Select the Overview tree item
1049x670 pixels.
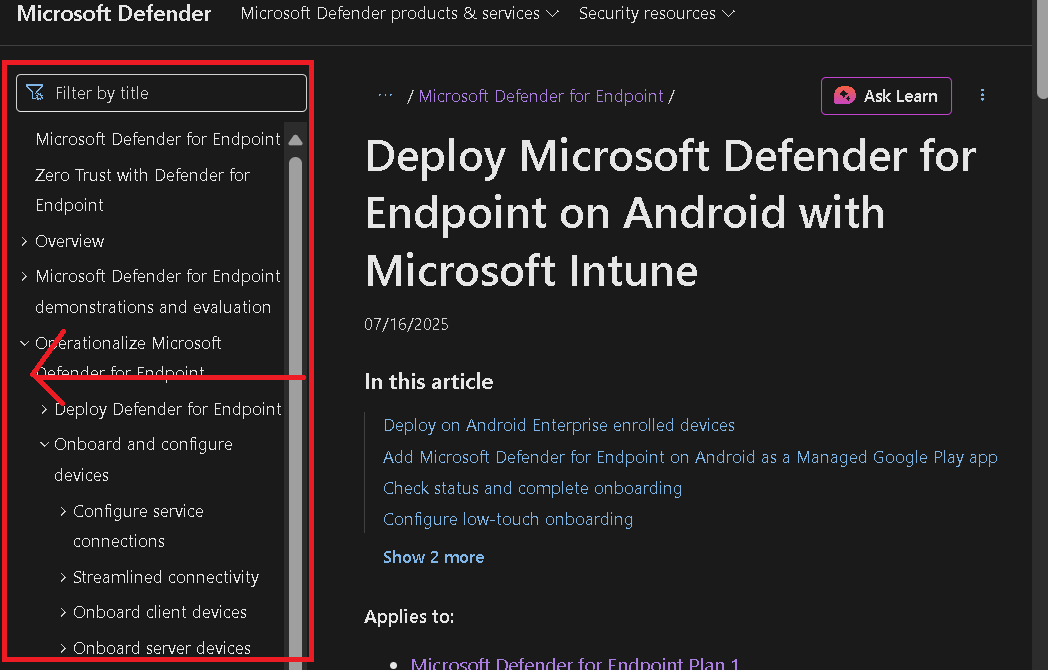(x=70, y=241)
